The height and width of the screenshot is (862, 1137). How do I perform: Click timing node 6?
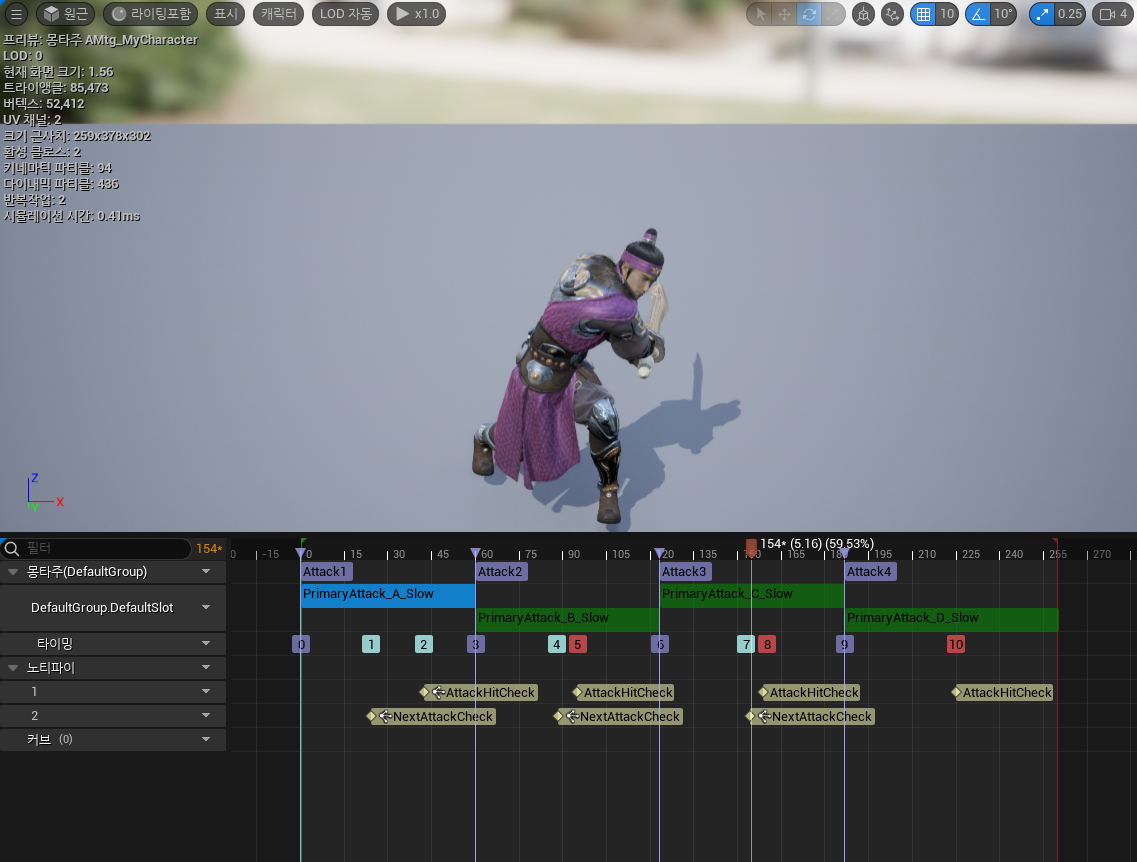pos(660,644)
